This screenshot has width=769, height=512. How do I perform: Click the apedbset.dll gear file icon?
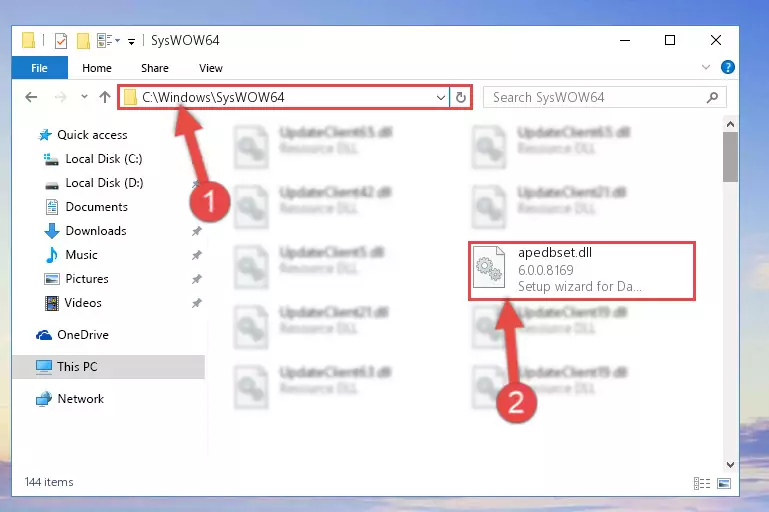(x=489, y=268)
